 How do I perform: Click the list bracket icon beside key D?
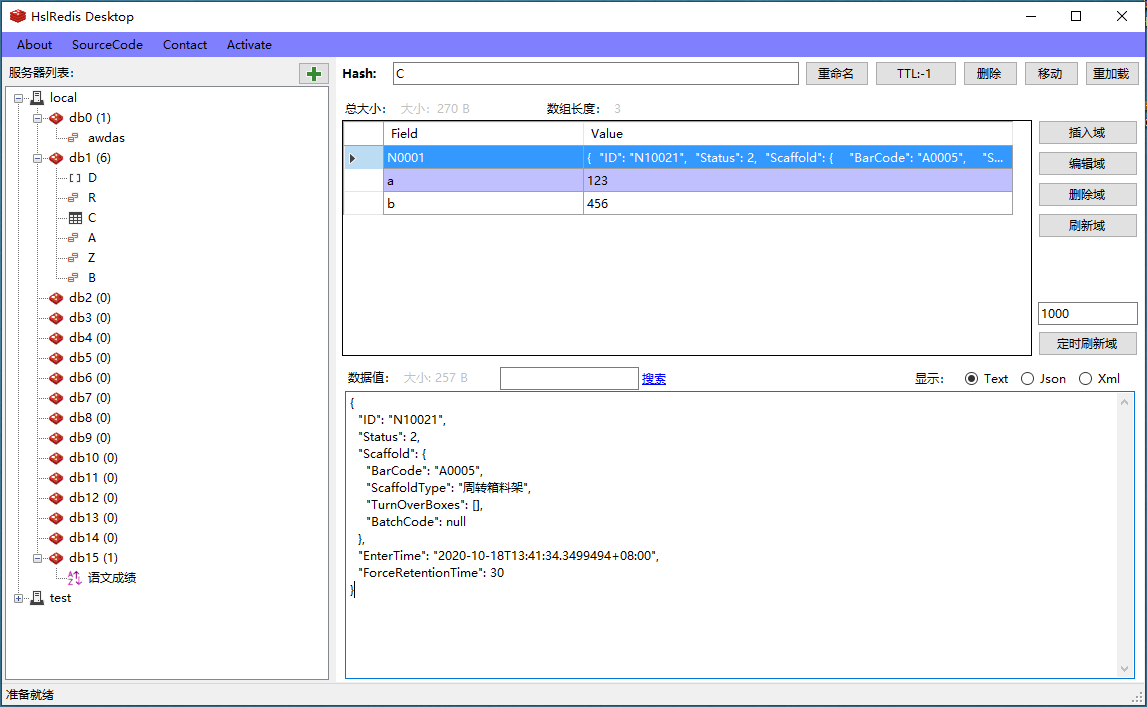(x=75, y=178)
